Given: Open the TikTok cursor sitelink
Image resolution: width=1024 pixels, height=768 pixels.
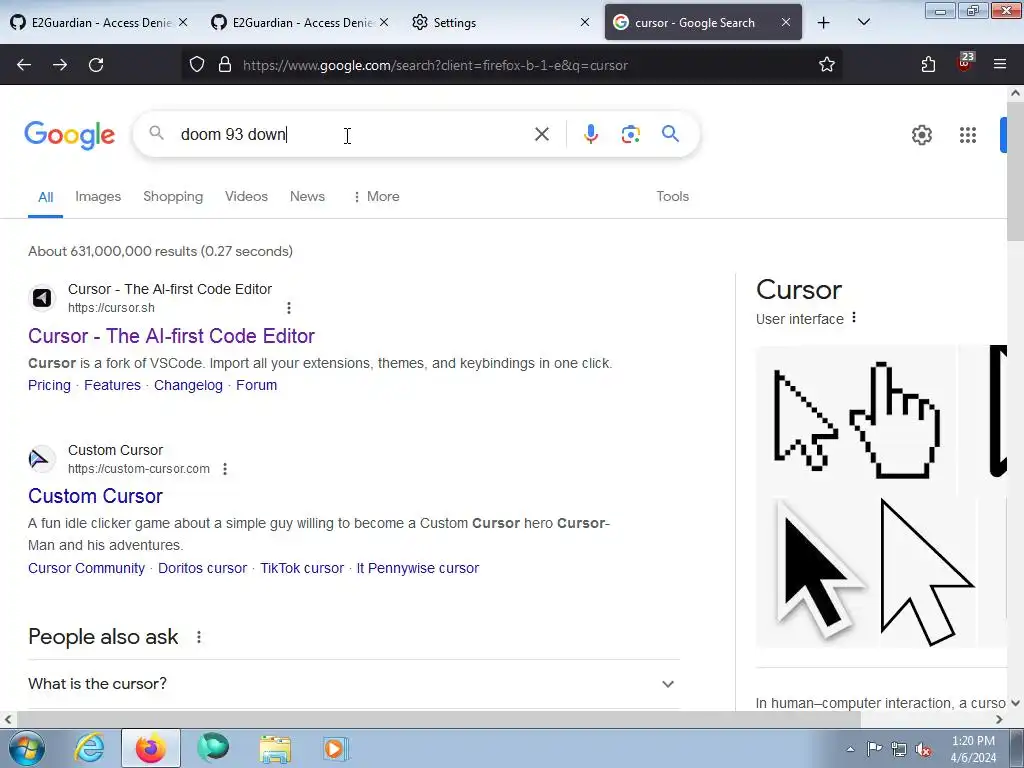Looking at the screenshot, I should (x=302, y=568).
